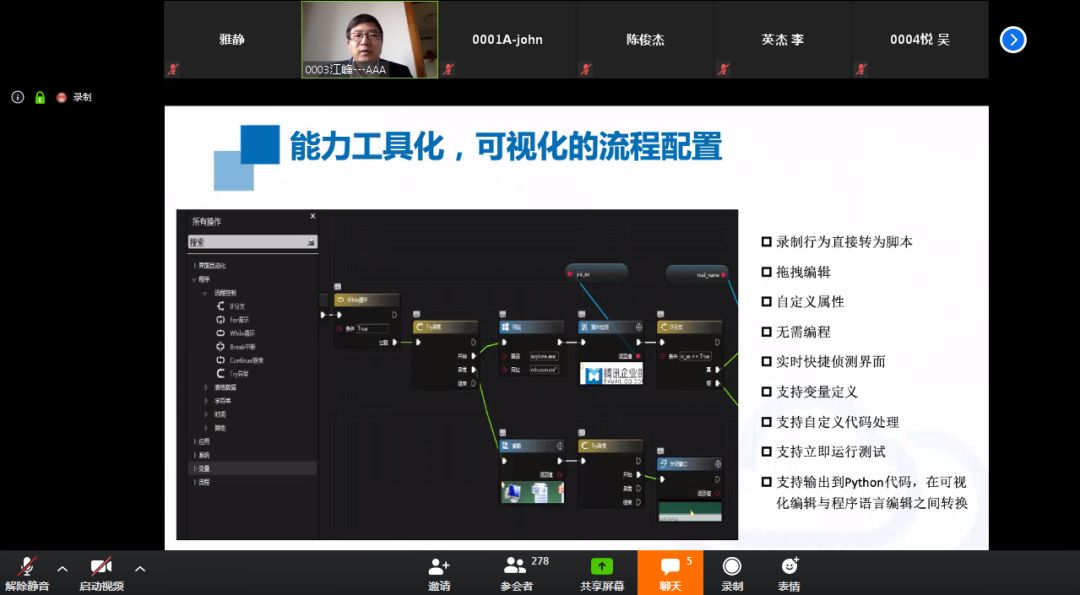Click the 雅静 participant tile
The image size is (1080, 595).
(232, 40)
